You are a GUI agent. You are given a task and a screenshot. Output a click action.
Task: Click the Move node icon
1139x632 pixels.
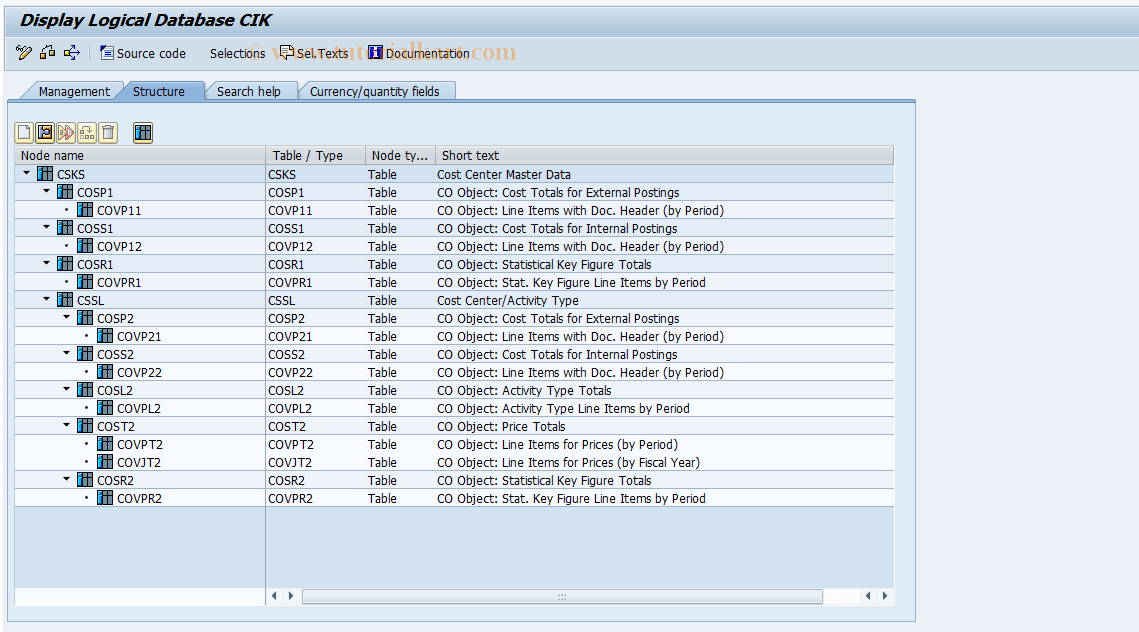pos(85,132)
